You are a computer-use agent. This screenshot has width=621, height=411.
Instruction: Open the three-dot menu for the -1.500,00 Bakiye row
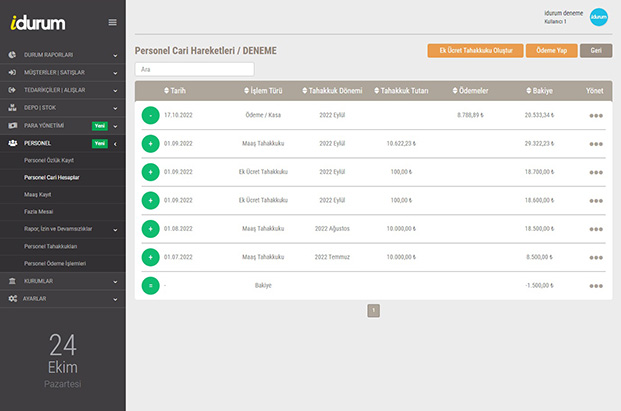[596, 286]
